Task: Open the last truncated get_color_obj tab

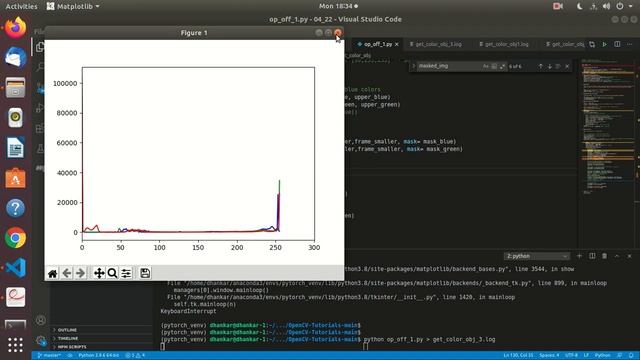Action: pos(564,44)
